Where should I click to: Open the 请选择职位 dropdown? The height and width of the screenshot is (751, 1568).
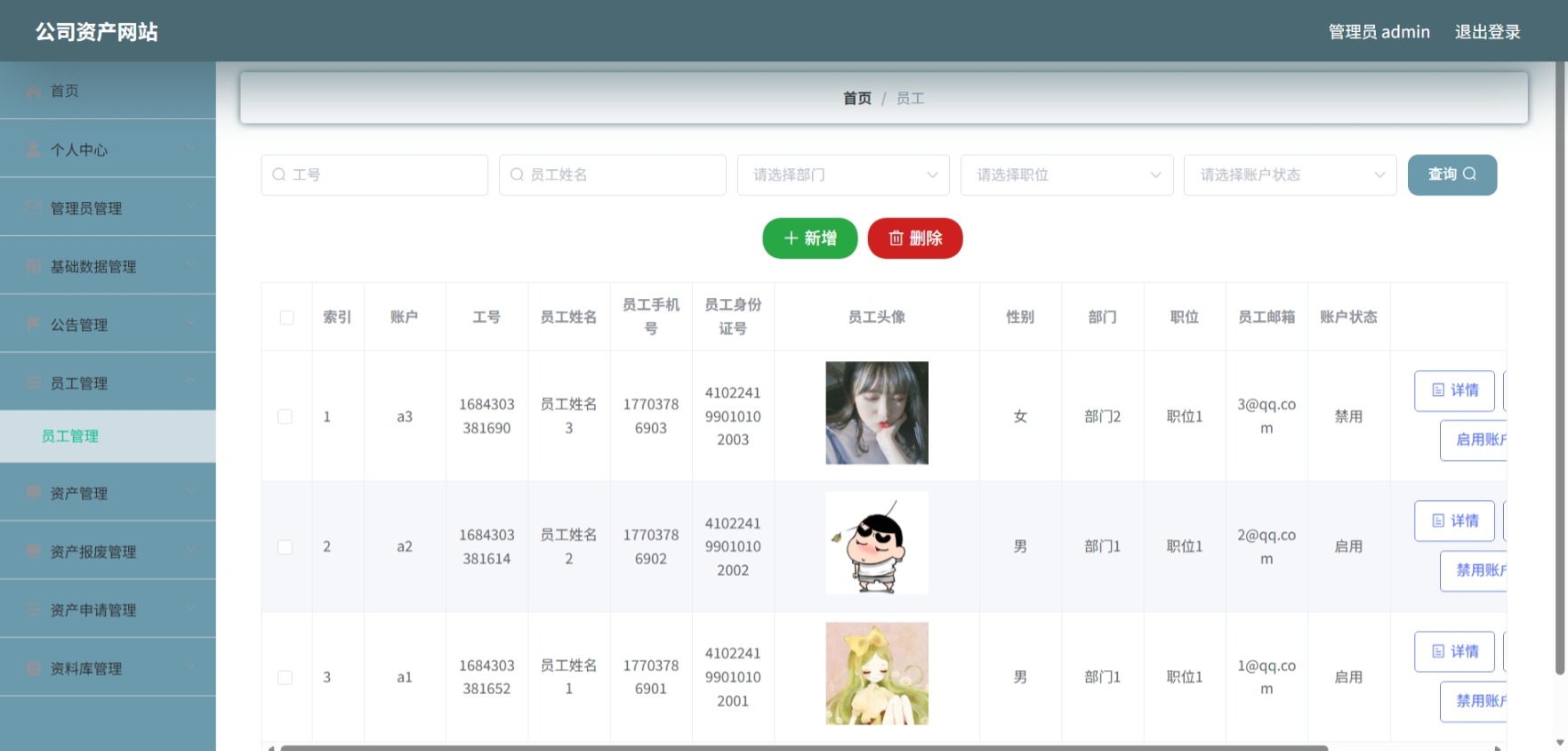point(1066,174)
